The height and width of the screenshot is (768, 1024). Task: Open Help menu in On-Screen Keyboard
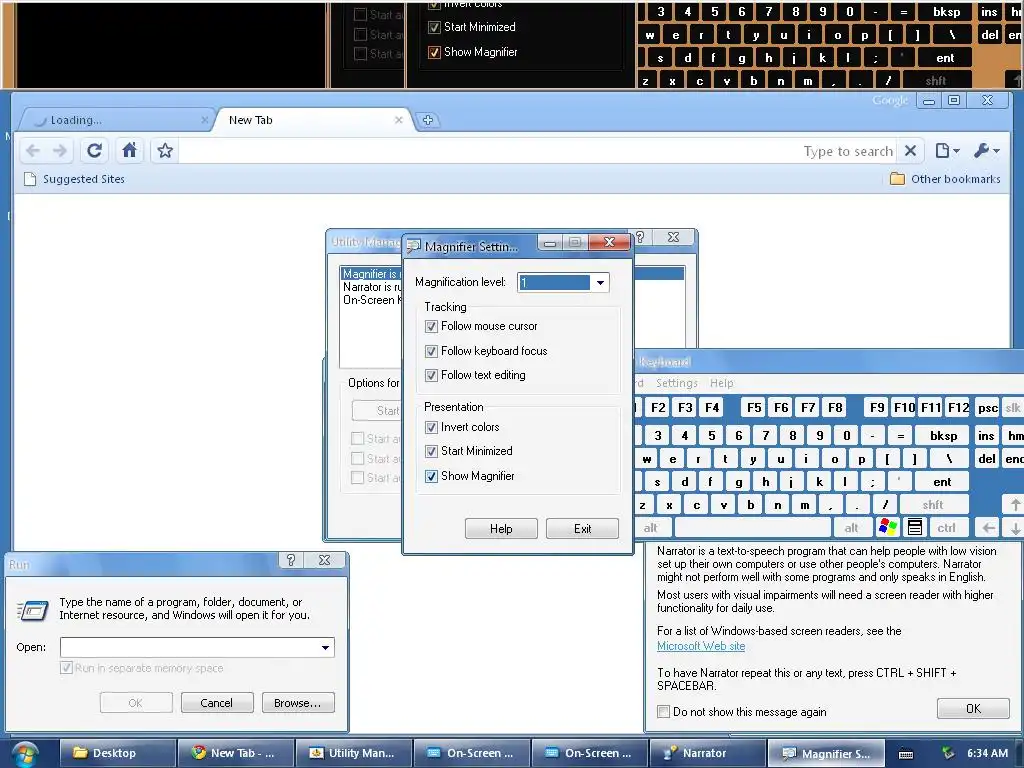(x=722, y=383)
